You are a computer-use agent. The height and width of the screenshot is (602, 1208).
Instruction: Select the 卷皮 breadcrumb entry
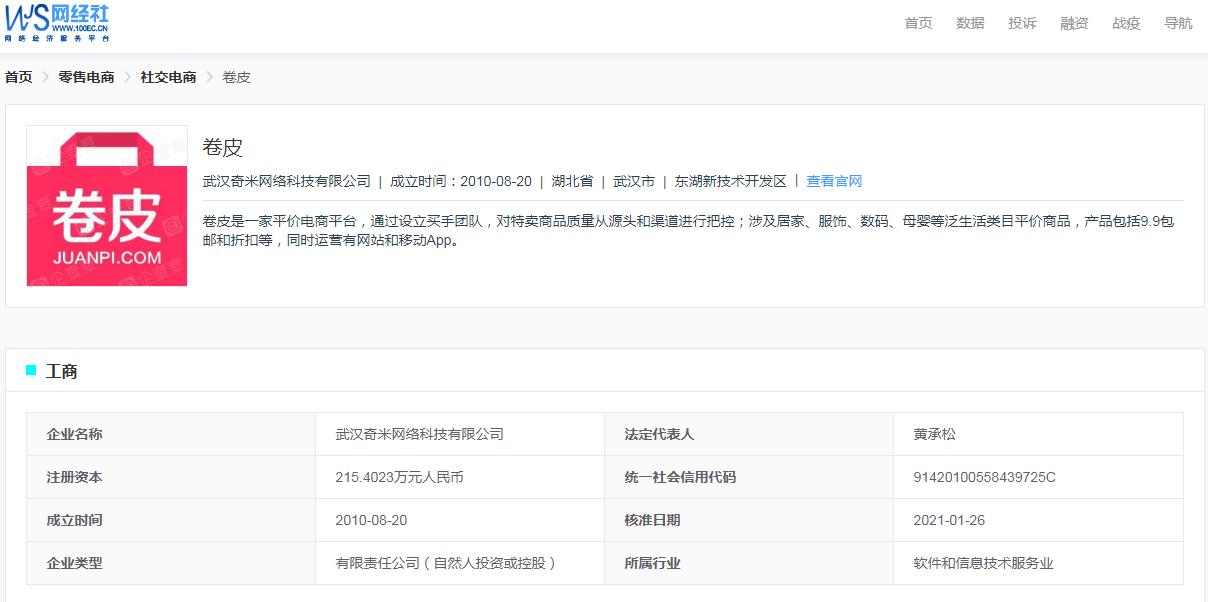(236, 76)
